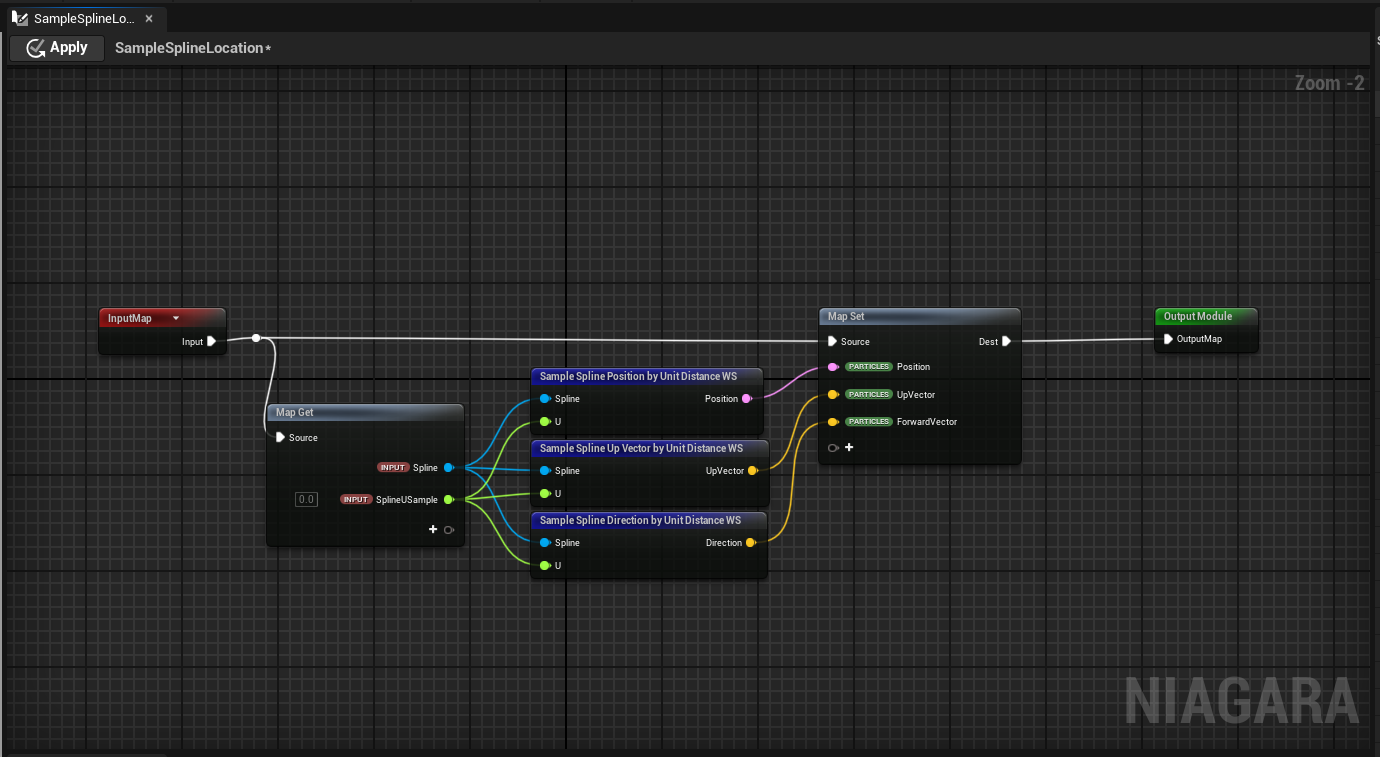
Task: Close the SampleSplineLocation tab
Action: point(149,19)
